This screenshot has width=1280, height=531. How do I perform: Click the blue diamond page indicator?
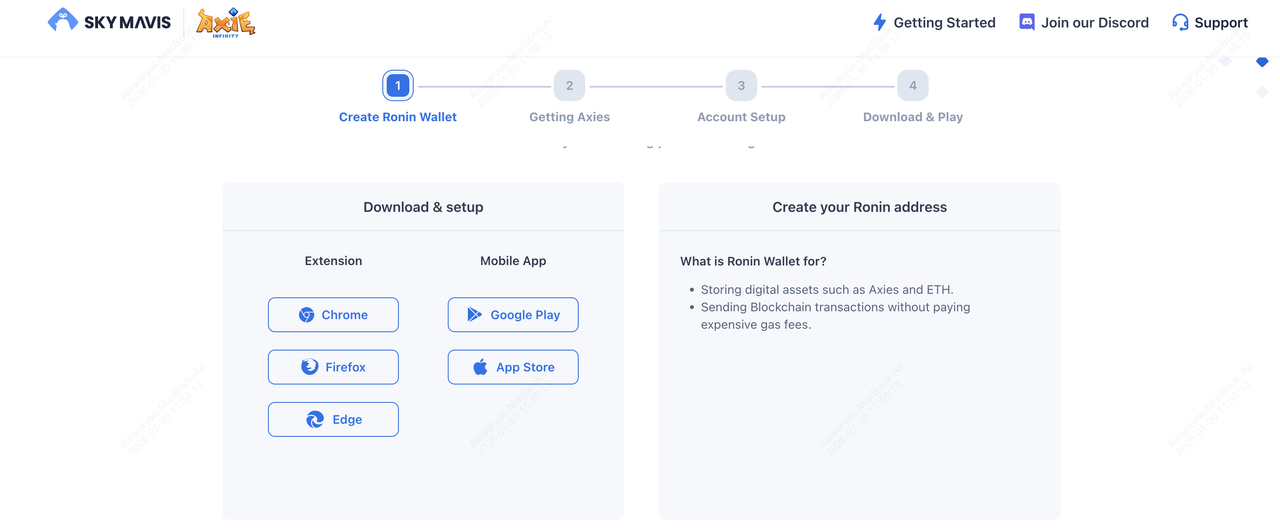point(1262,62)
